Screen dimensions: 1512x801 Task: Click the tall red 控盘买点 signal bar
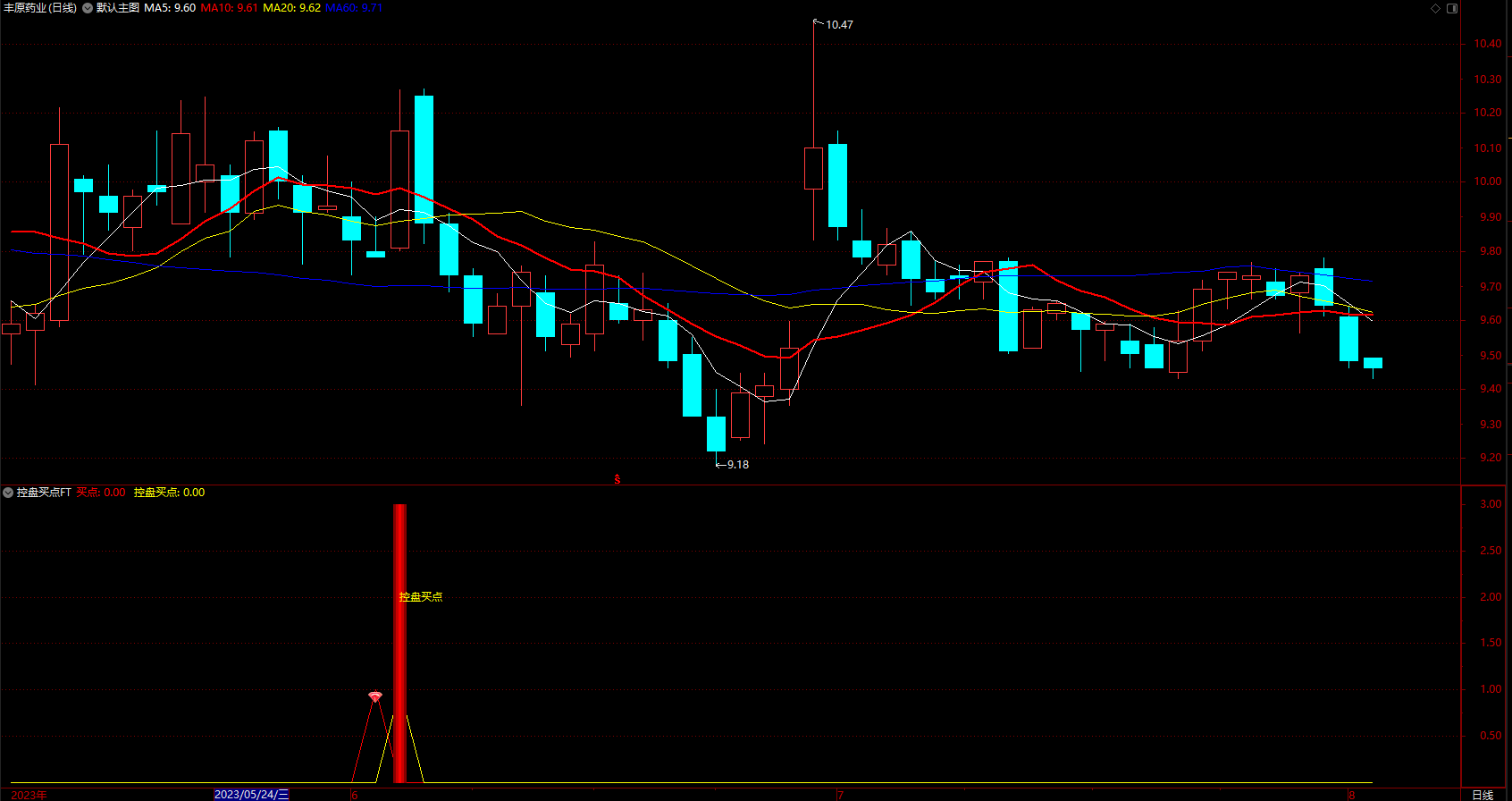(399, 644)
